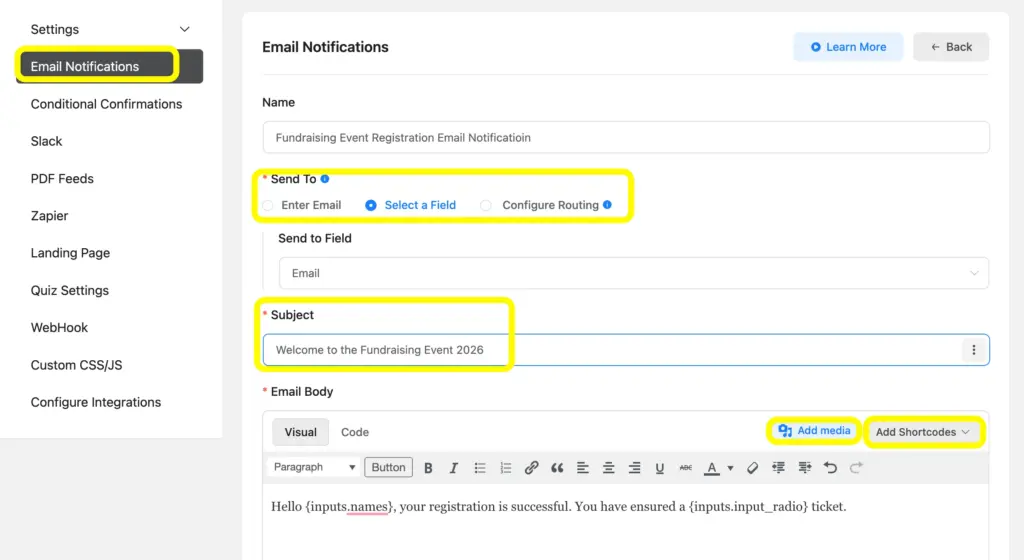The width and height of the screenshot is (1024, 560).
Task: Increase paragraph indent
Action: click(805, 467)
